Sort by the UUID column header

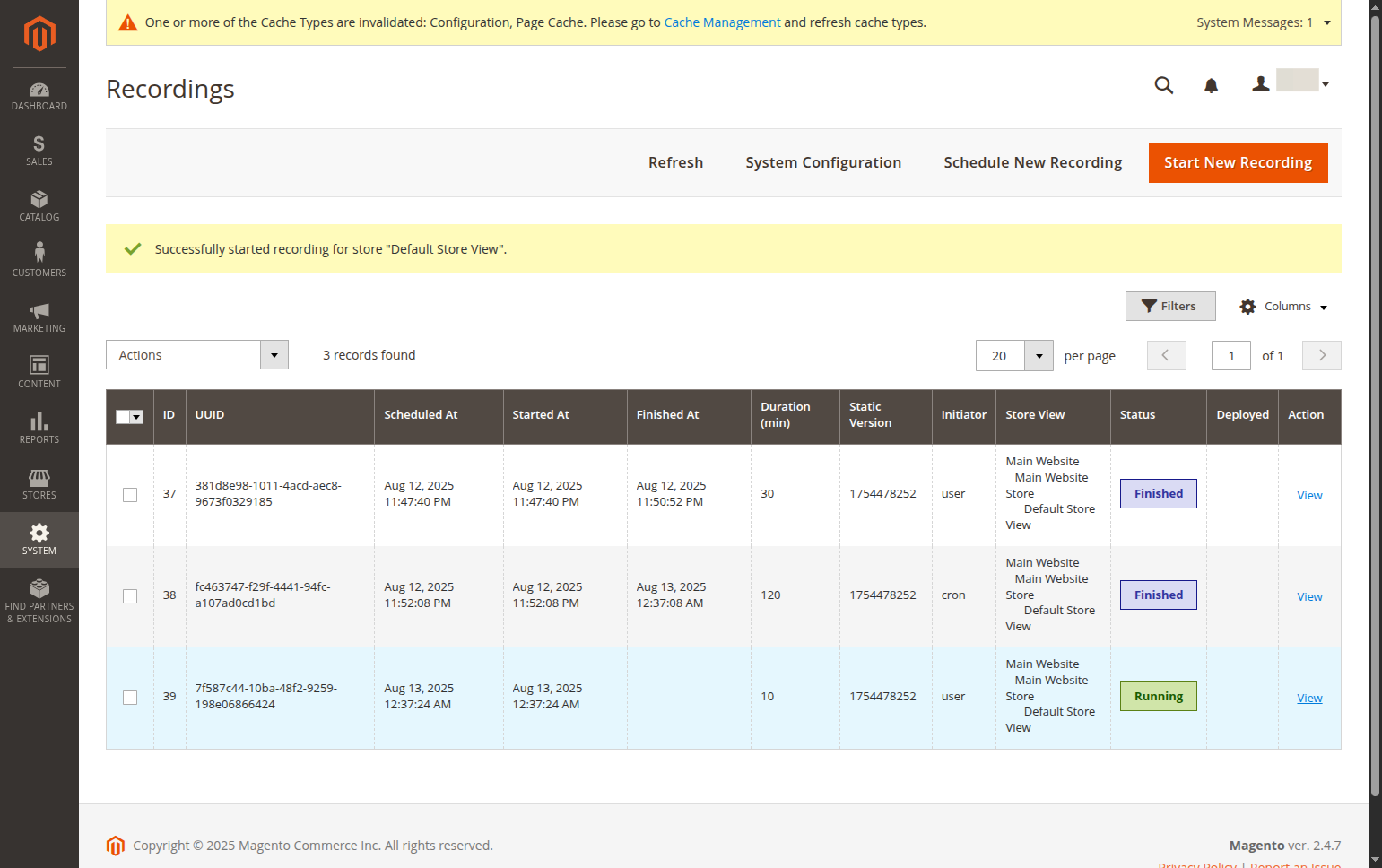(280, 415)
